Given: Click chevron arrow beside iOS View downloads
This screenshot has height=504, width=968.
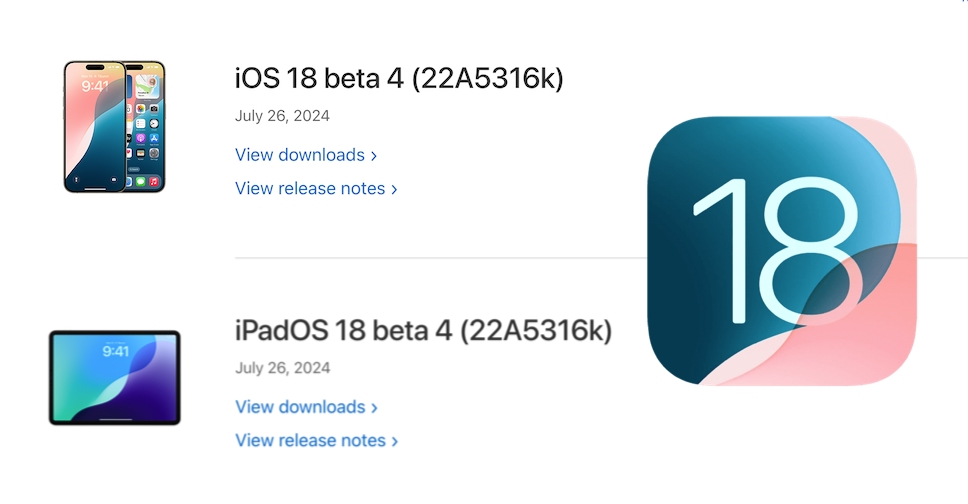Looking at the screenshot, I should click(x=374, y=156).
